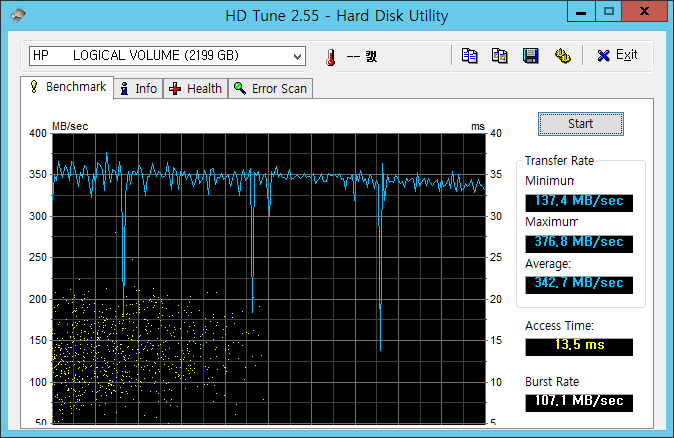Screen dimensions: 674x438
Task: Click the Burst Rate label
Action: 552,382
